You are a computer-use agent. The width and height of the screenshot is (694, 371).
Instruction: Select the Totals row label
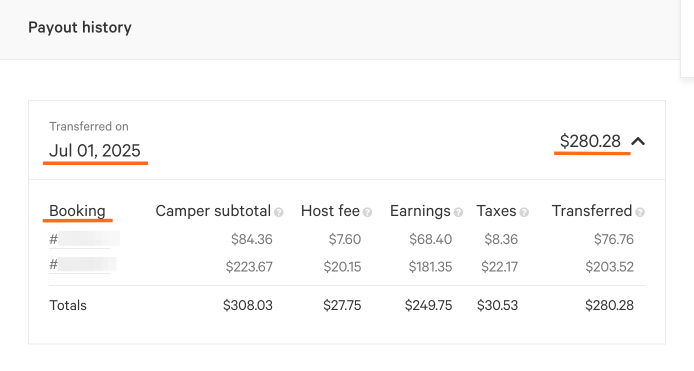68,305
